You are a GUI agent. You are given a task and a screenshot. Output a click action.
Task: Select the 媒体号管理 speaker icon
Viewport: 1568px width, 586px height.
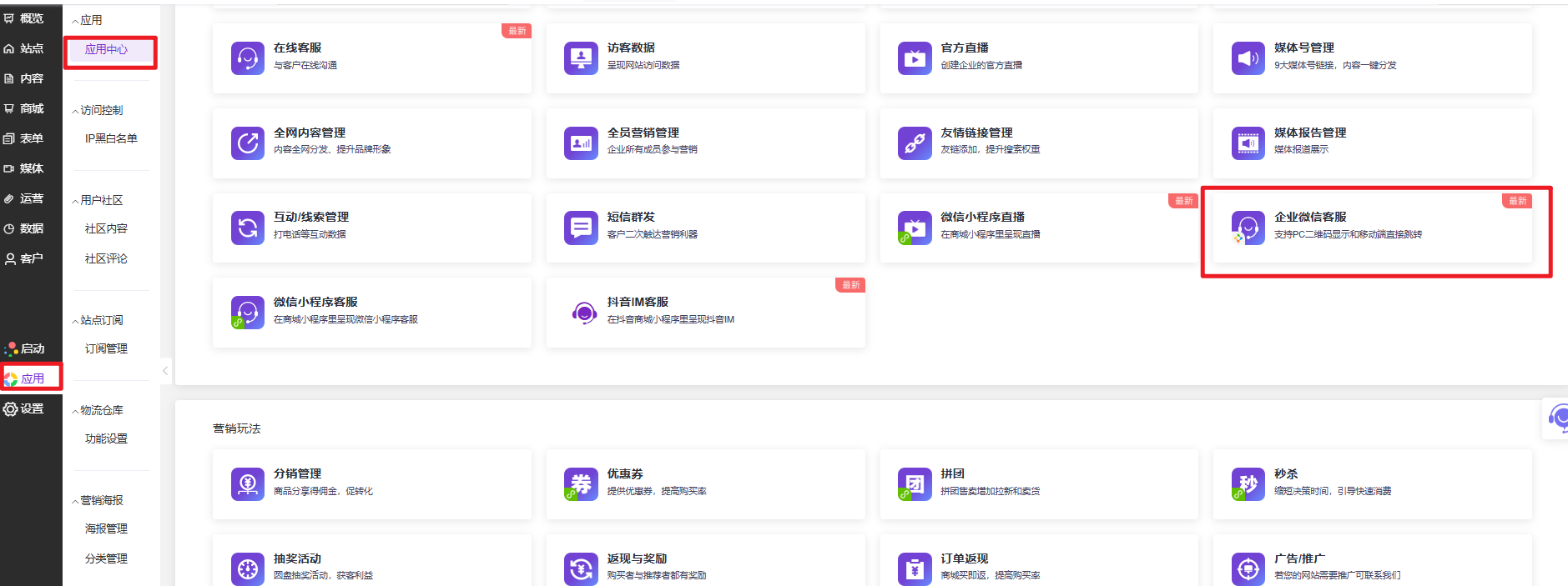[1247, 58]
